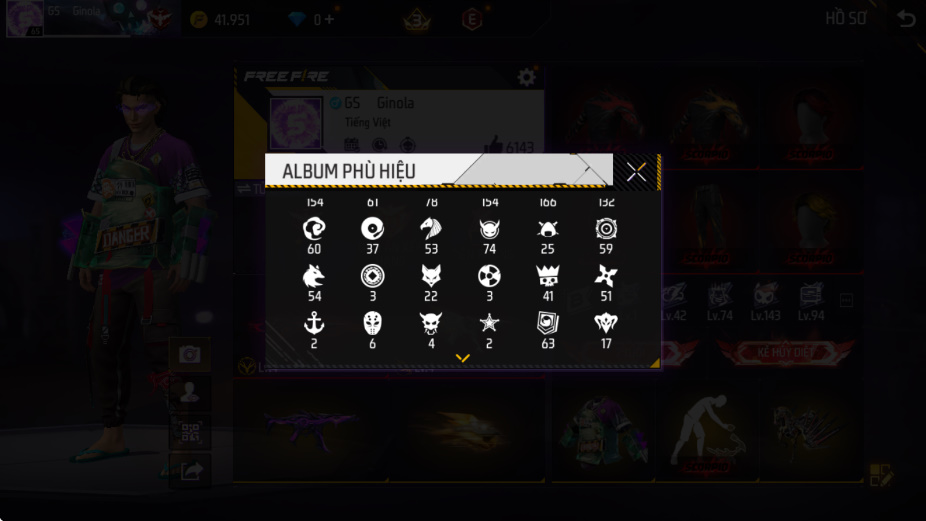
Task: Expand badge list with yellow down chevron
Action: pos(462,358)
